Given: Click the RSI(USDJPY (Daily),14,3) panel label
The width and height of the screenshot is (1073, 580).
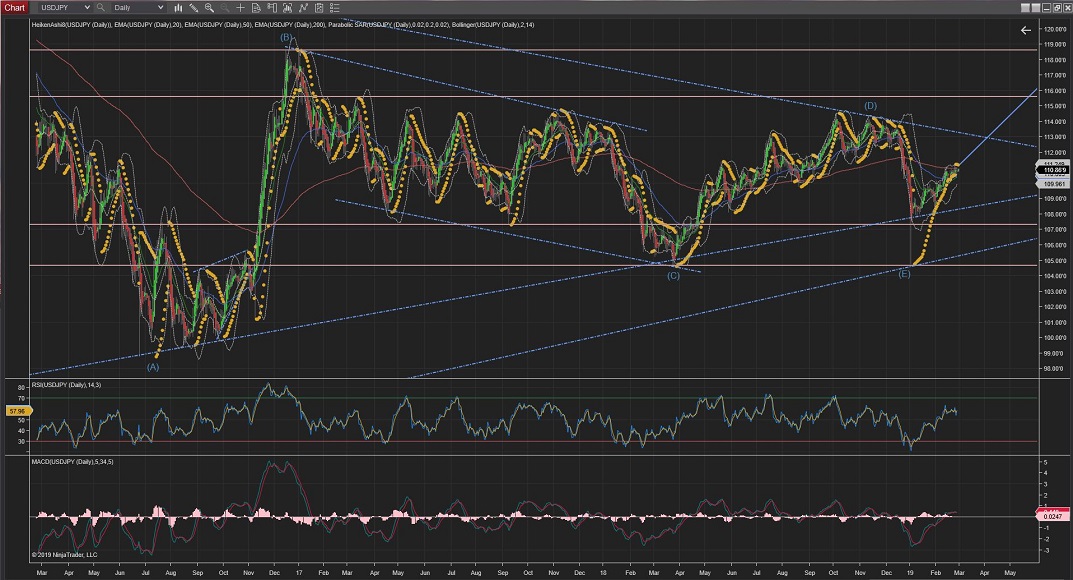Looking at the screenshot, I should click(66, 385).
